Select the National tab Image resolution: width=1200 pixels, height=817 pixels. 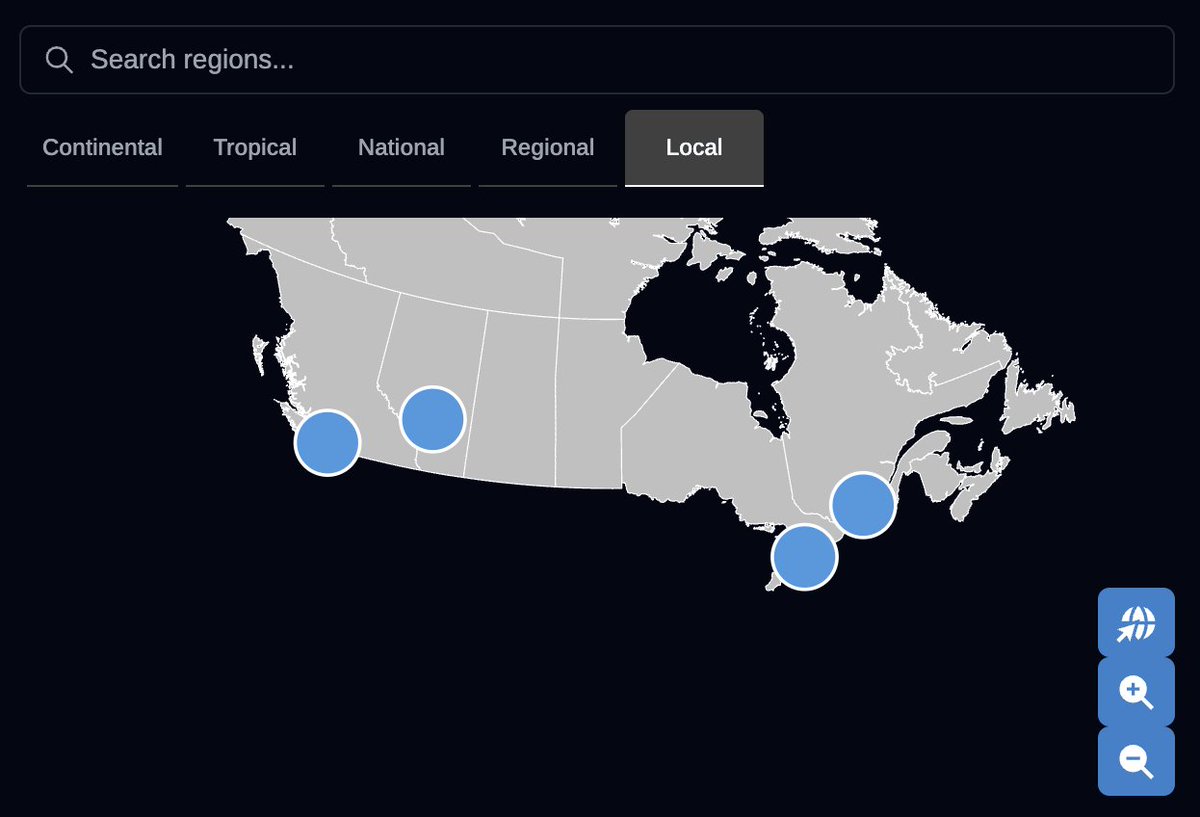coord(401,148)
